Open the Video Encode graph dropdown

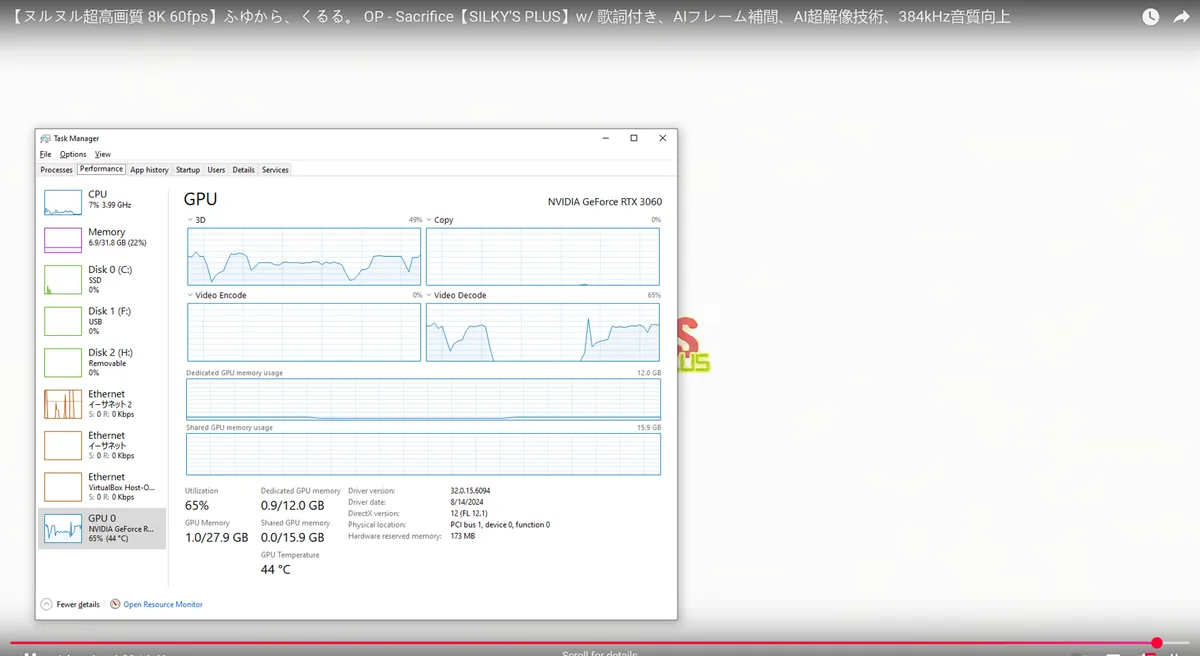pyautogui.click(x=191, y=296)
